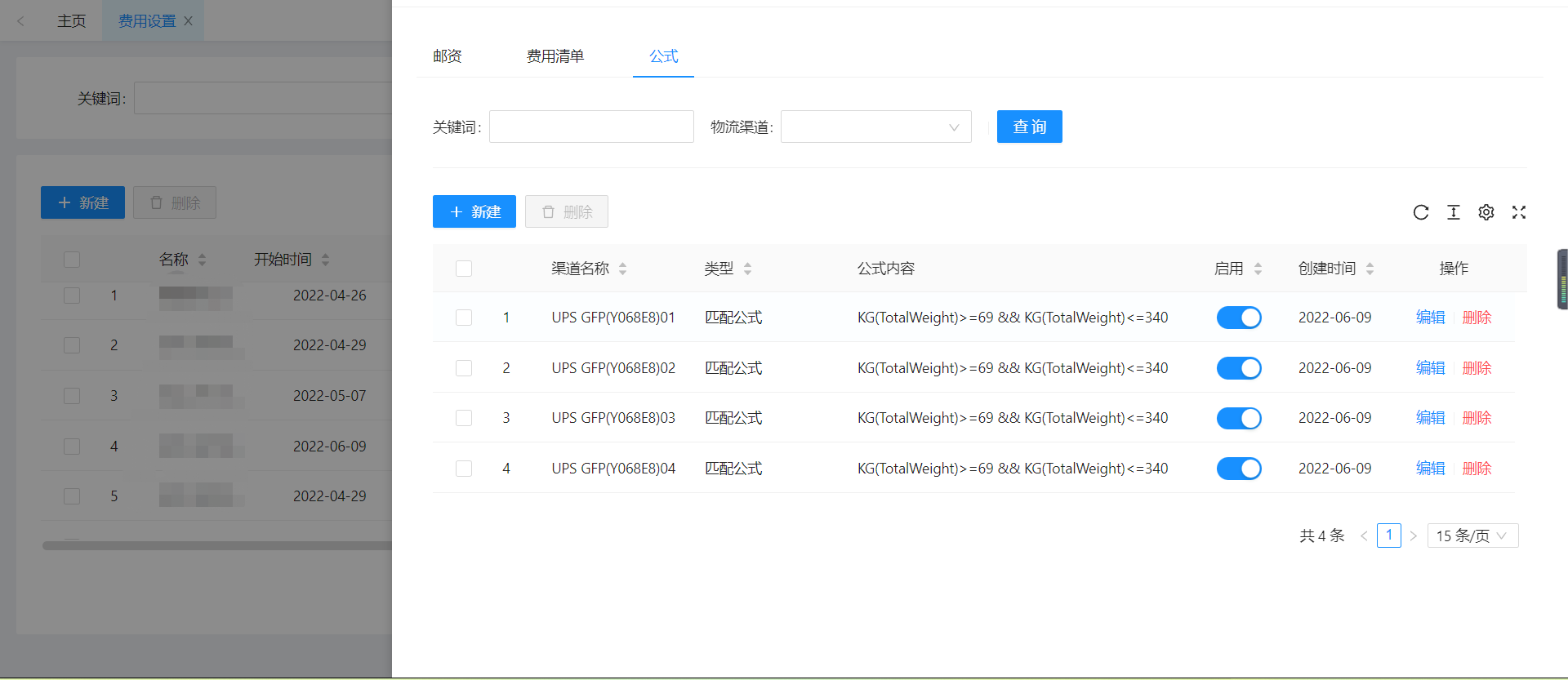Sort by 类型 column sort arrows

[x=748, y=269]
